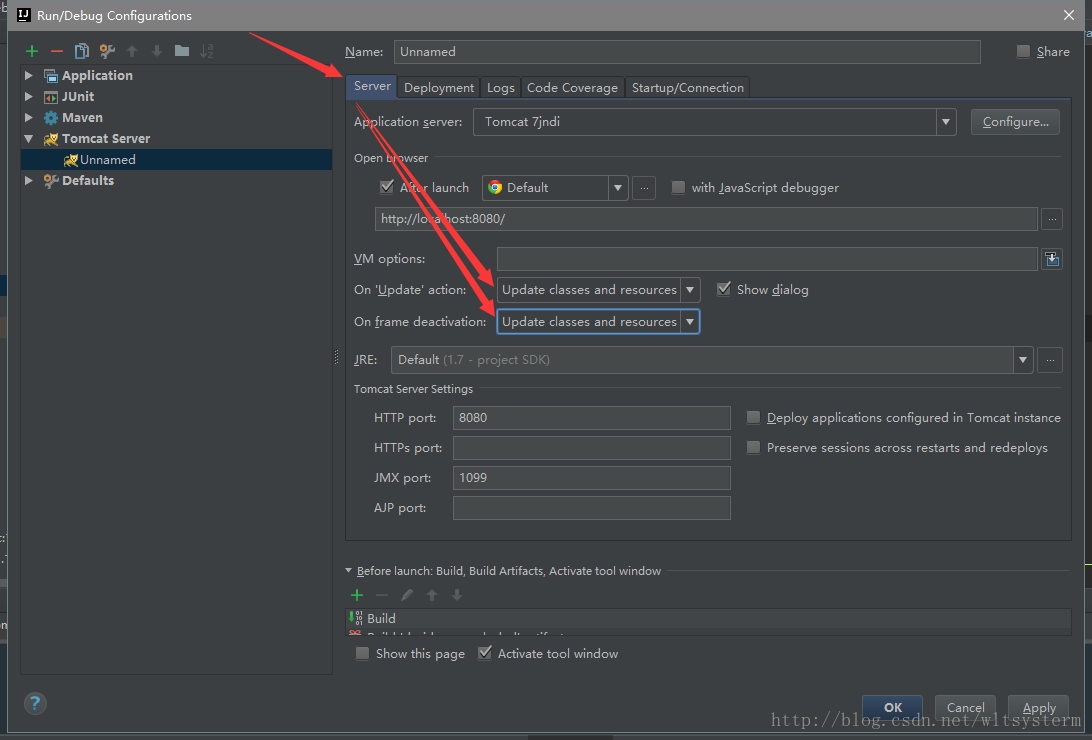This screenshot has height=740, width=1092.
Task: Click OK button
Action: pos(893,707)
